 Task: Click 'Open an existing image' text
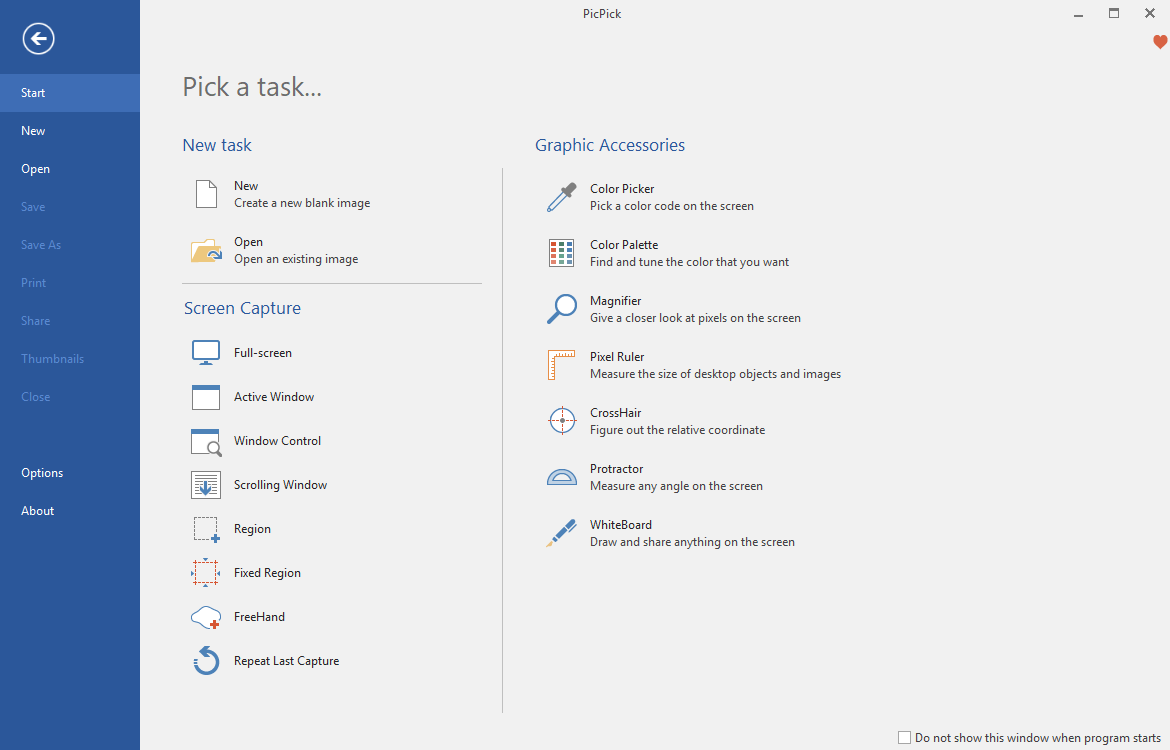[x=296, y=259]
